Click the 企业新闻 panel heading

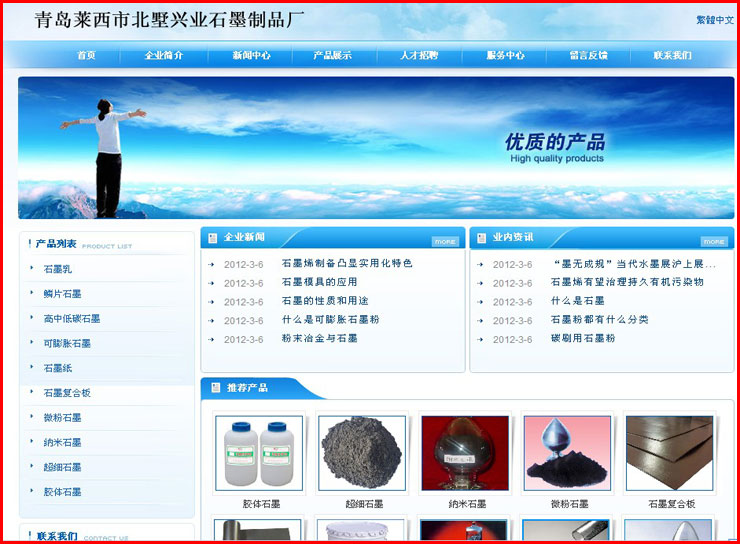244,237
